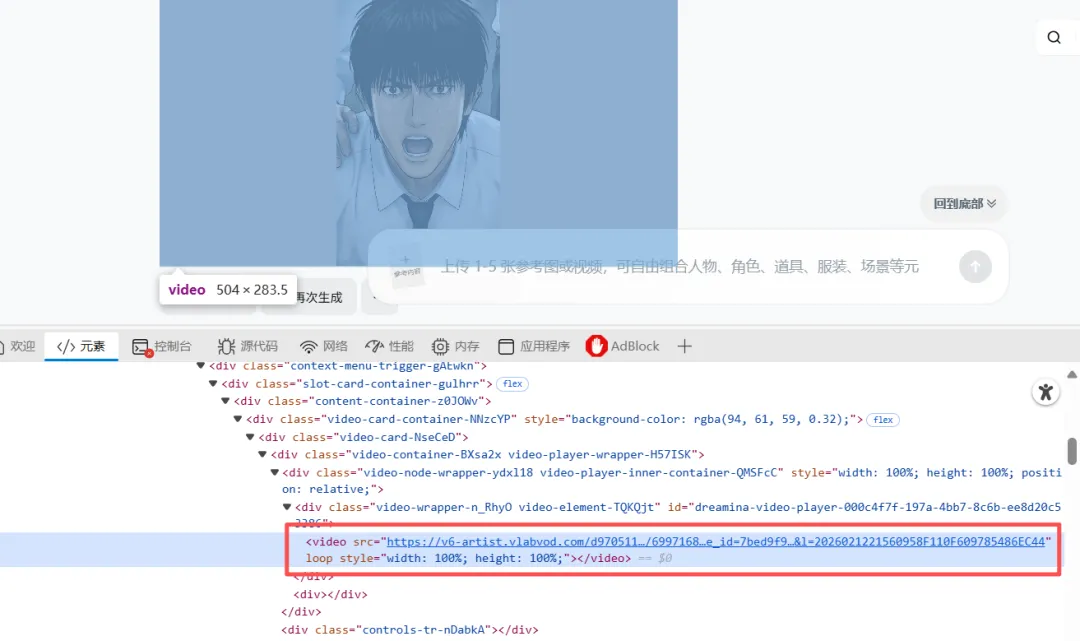Collapse the context-menu-trigger-gAtwkn div

[200, 366]
